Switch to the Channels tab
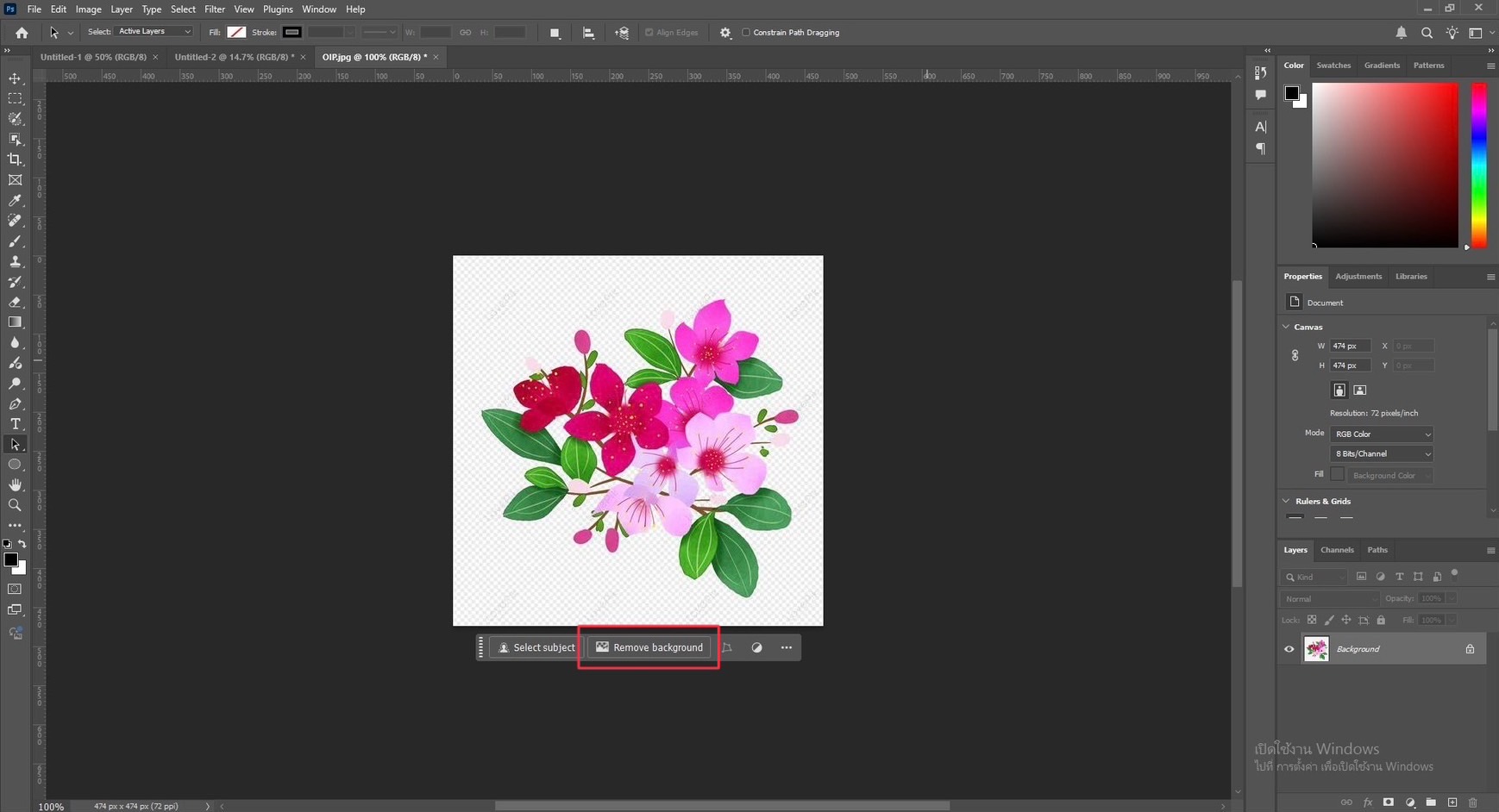This screenshot has height=812, width=1499. [1337, 550]
